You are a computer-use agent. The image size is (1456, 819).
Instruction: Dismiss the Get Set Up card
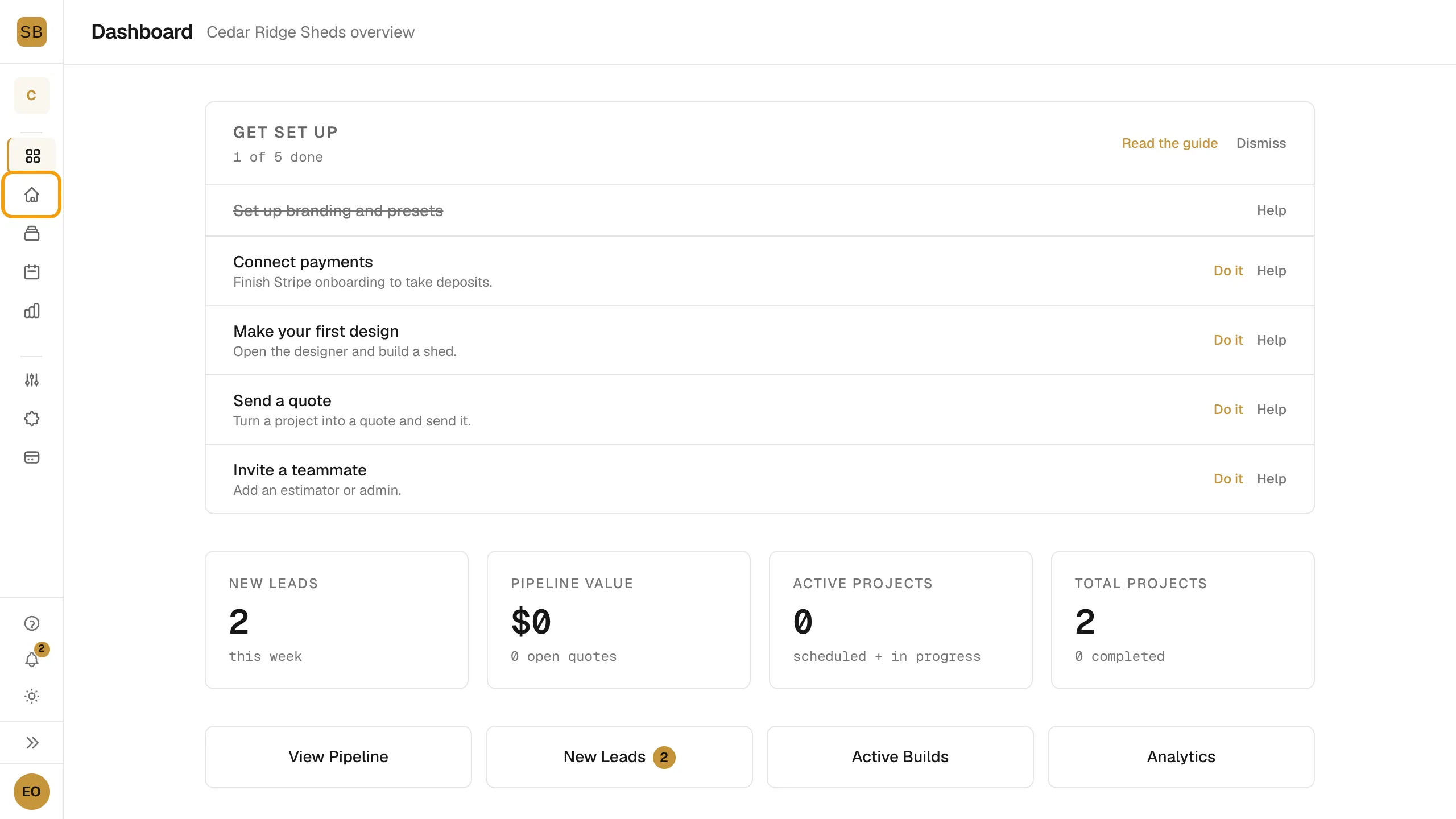tap(1261, 143)
